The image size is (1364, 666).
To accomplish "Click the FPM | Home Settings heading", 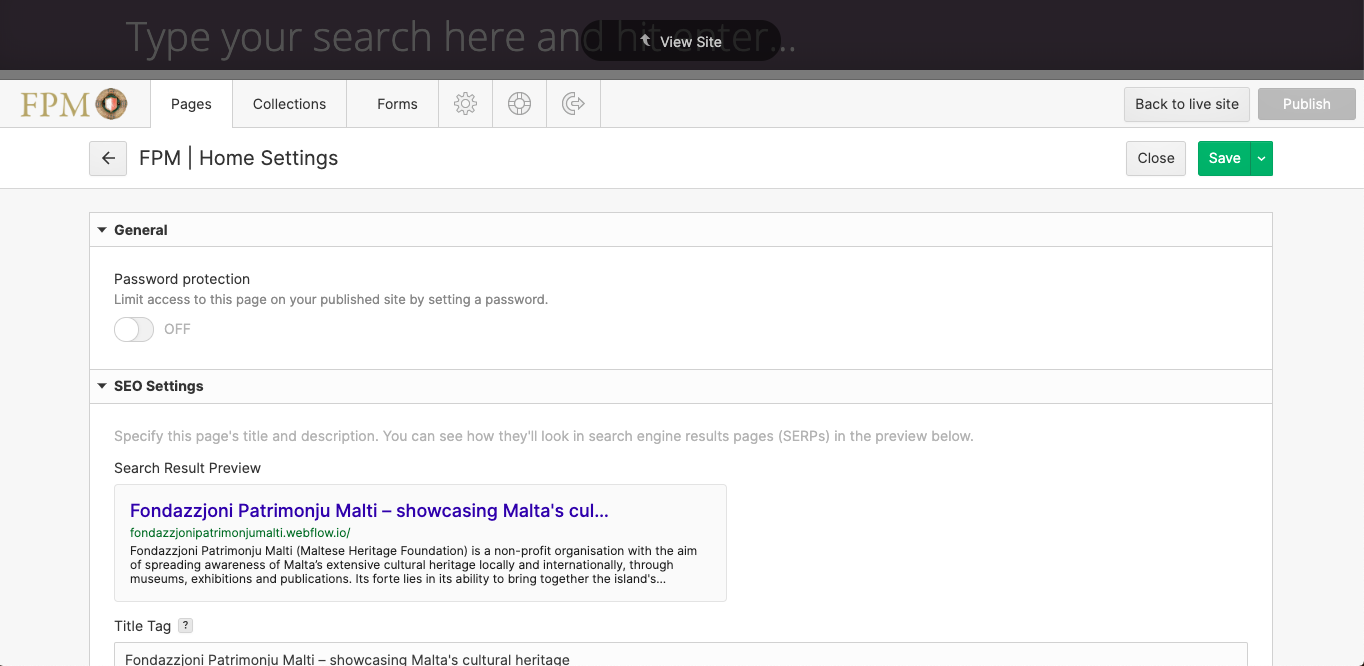I will pyautogui.click(x=238, y=158).
